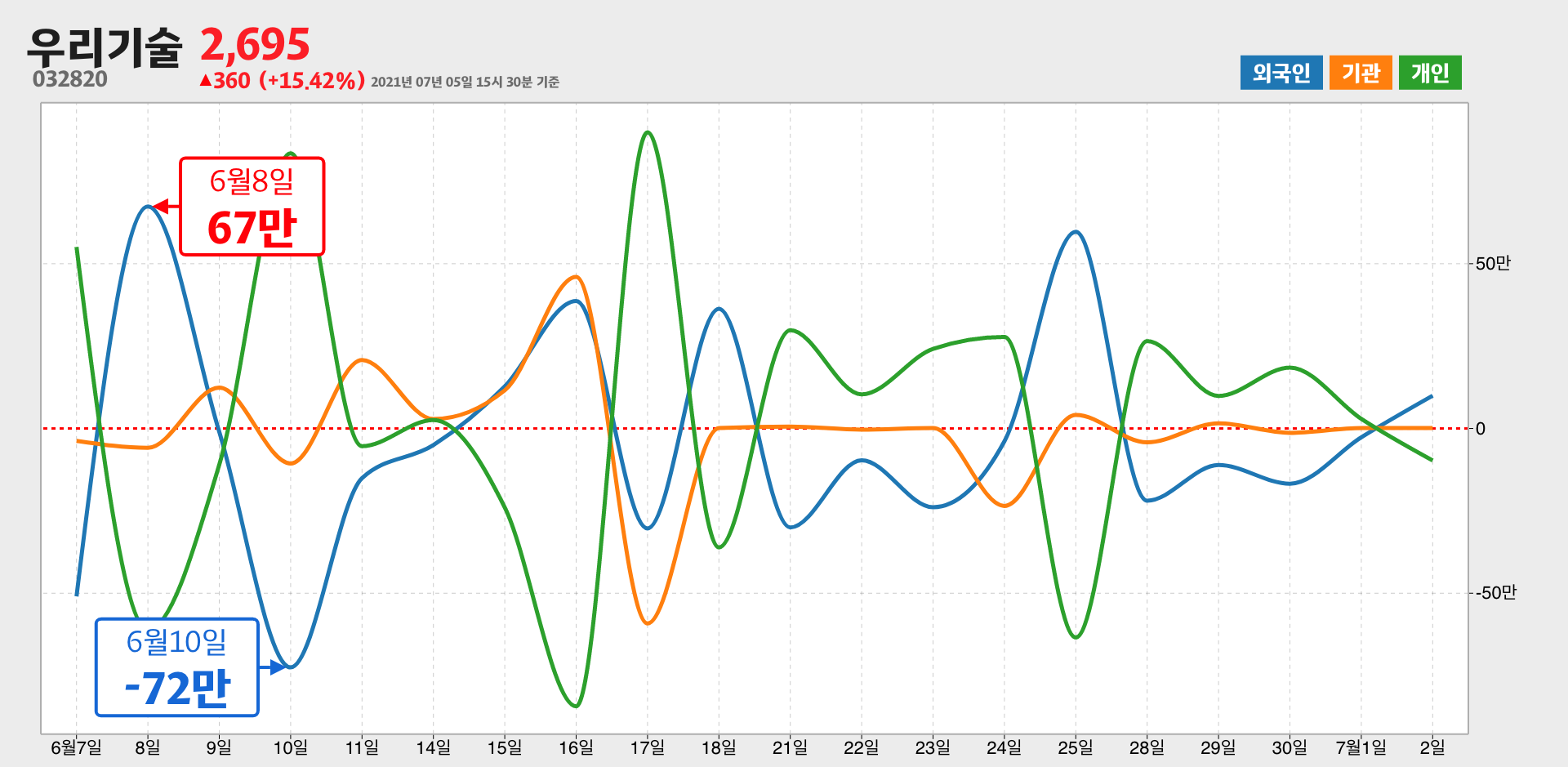Click the 2일 x-axis date label
This screenshot has height=767, width=1568.
click(x=1432, y=747)
